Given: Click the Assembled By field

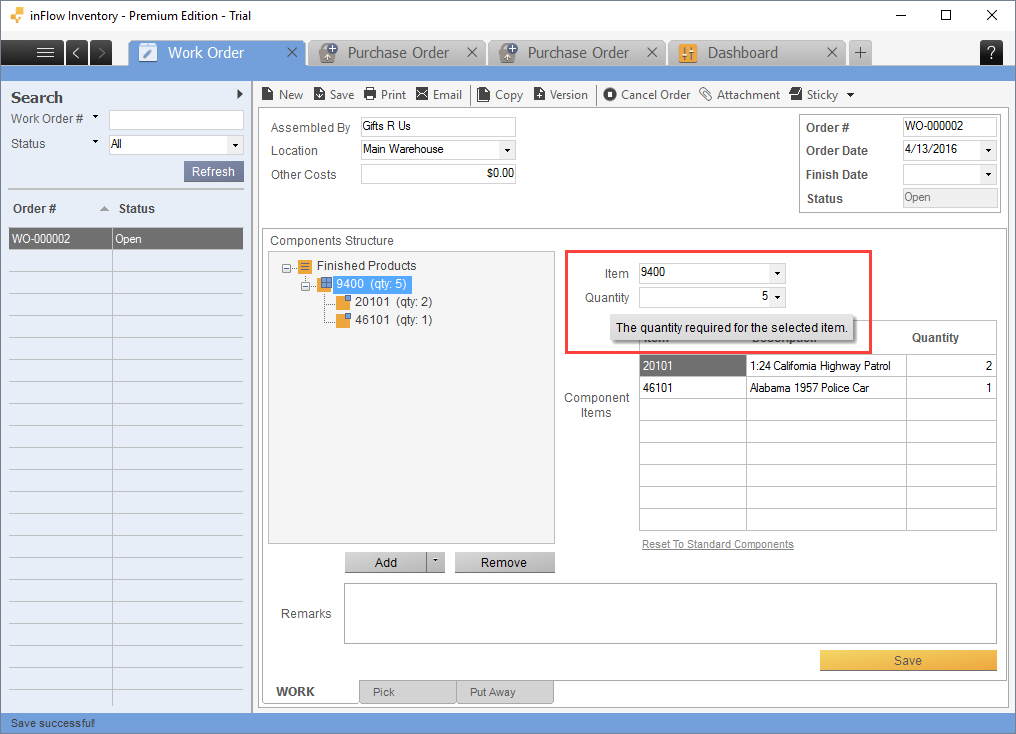Looking at the screenshot, I should tap(438, 126).
